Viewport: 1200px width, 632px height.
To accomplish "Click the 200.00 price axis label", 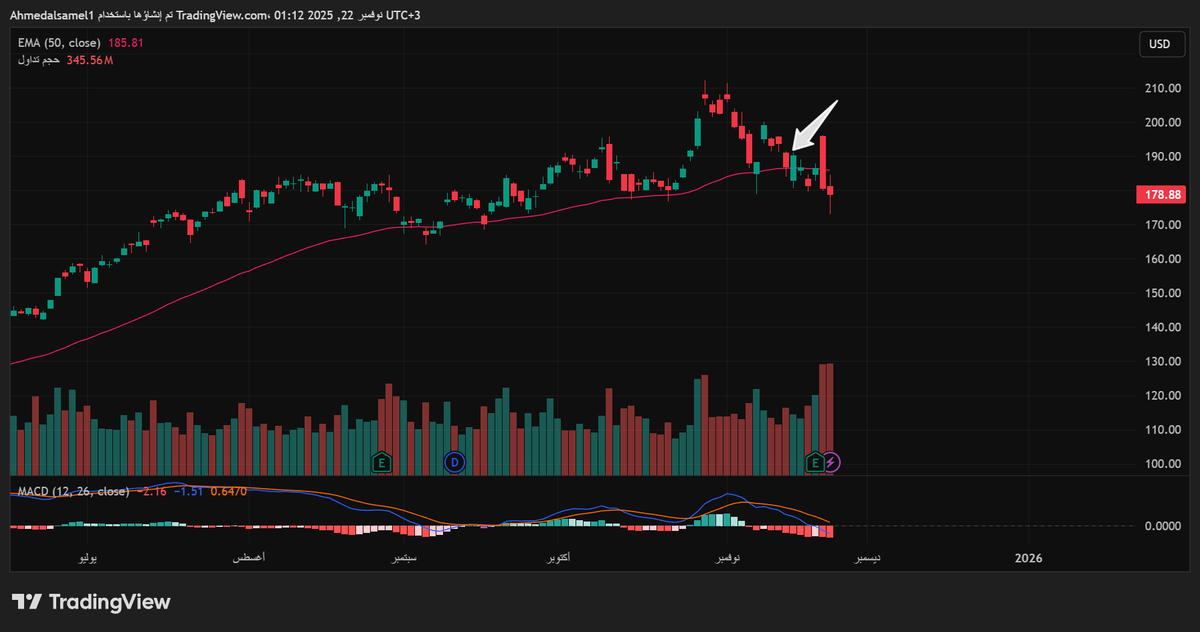I will tap(1161, 123).
